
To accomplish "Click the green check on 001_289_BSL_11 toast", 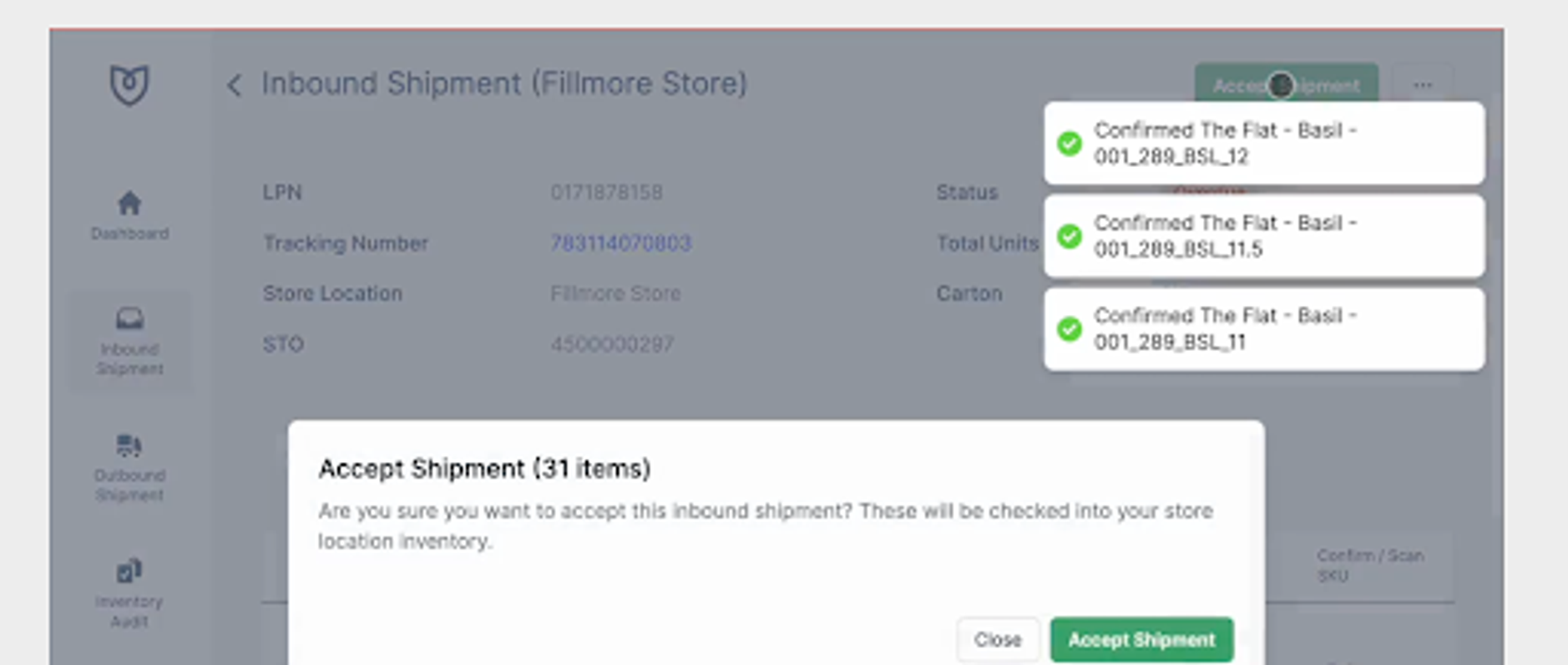I will pos(1071,328).
